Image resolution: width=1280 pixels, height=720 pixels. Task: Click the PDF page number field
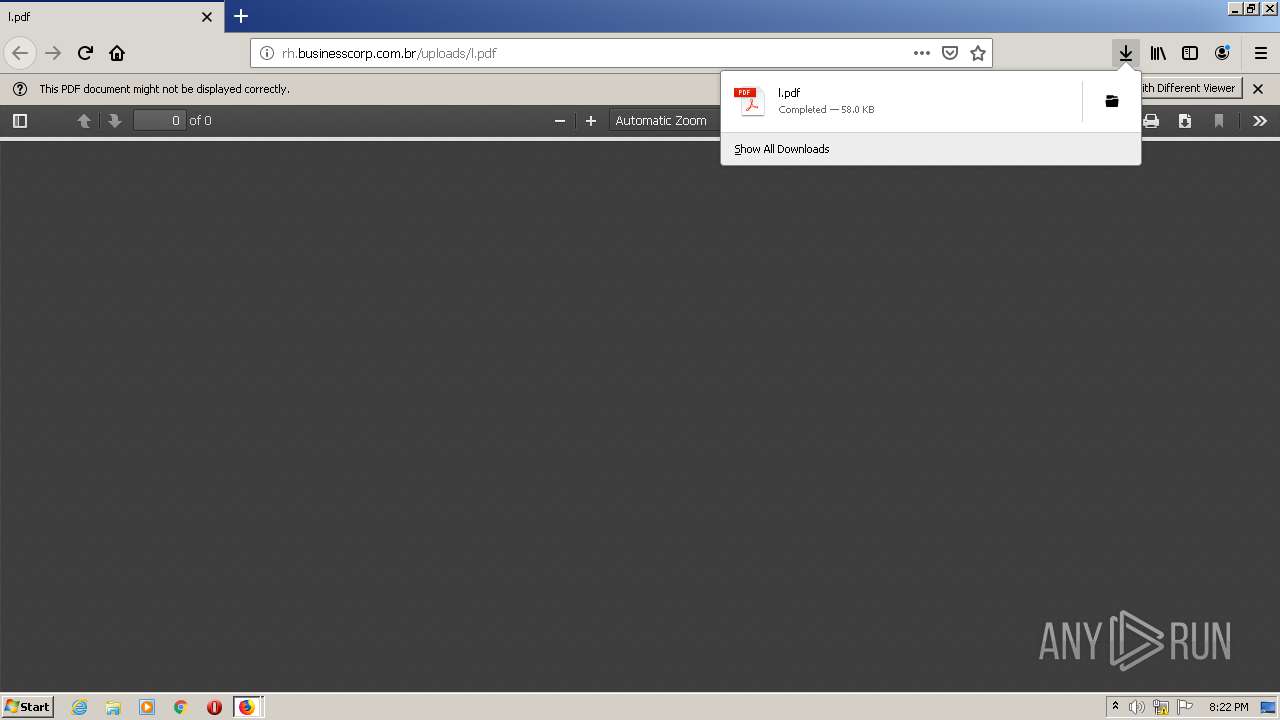tap(160, 121)
